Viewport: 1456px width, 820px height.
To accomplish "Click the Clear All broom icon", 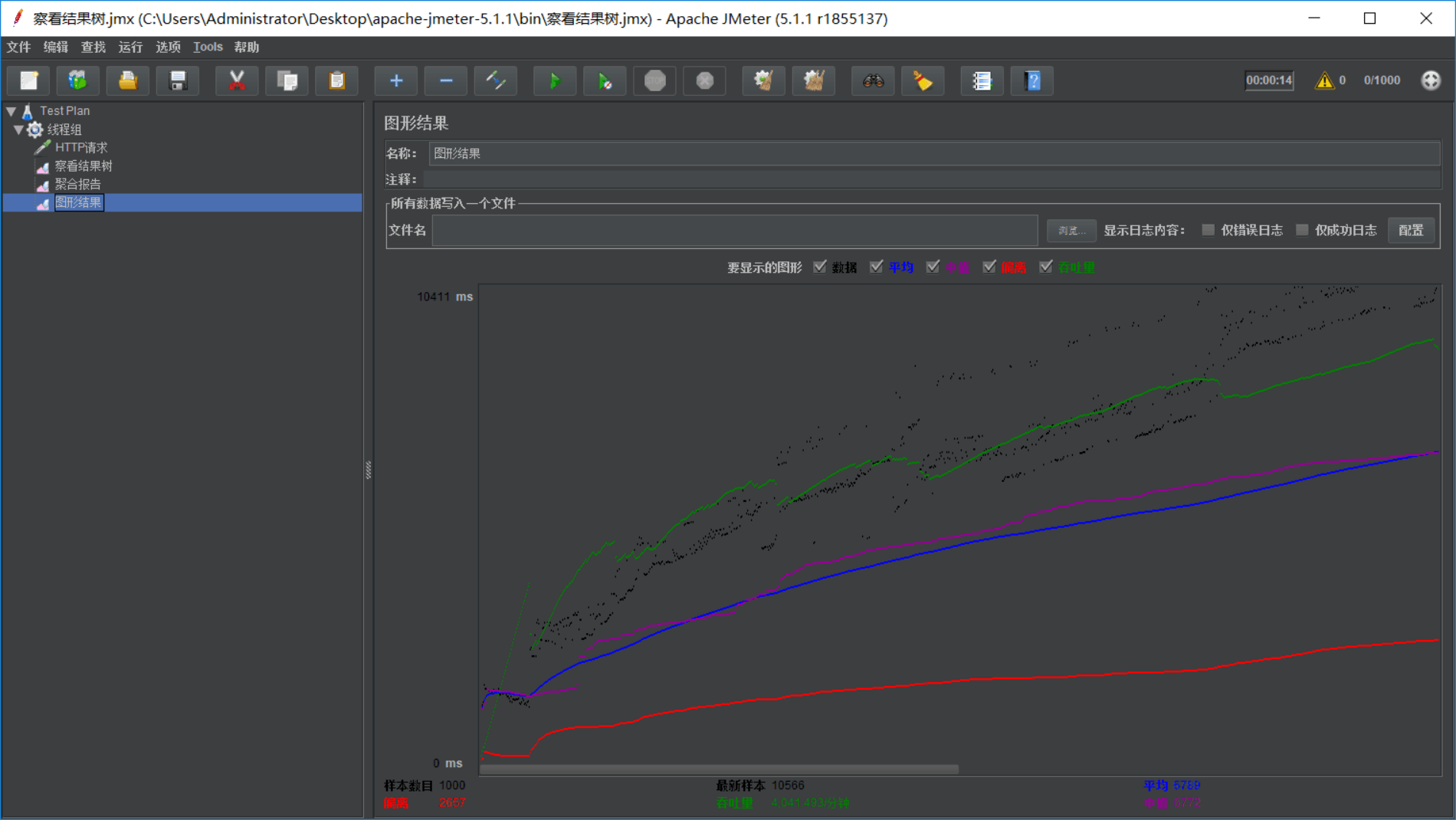I will point(813,80).
